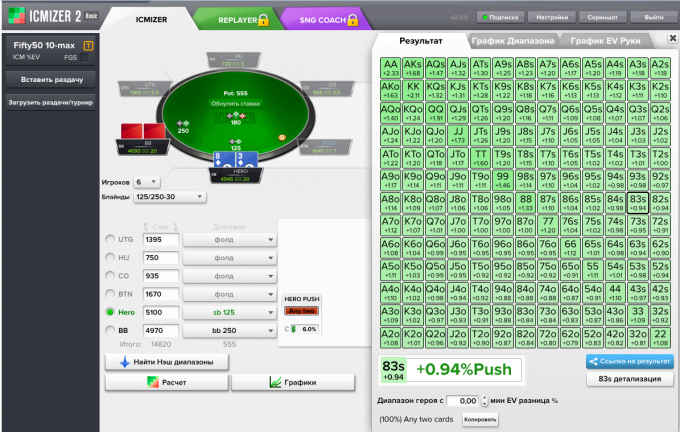Open the Результат tab
The width and height of the screenshot is (680, 432).
421,41
